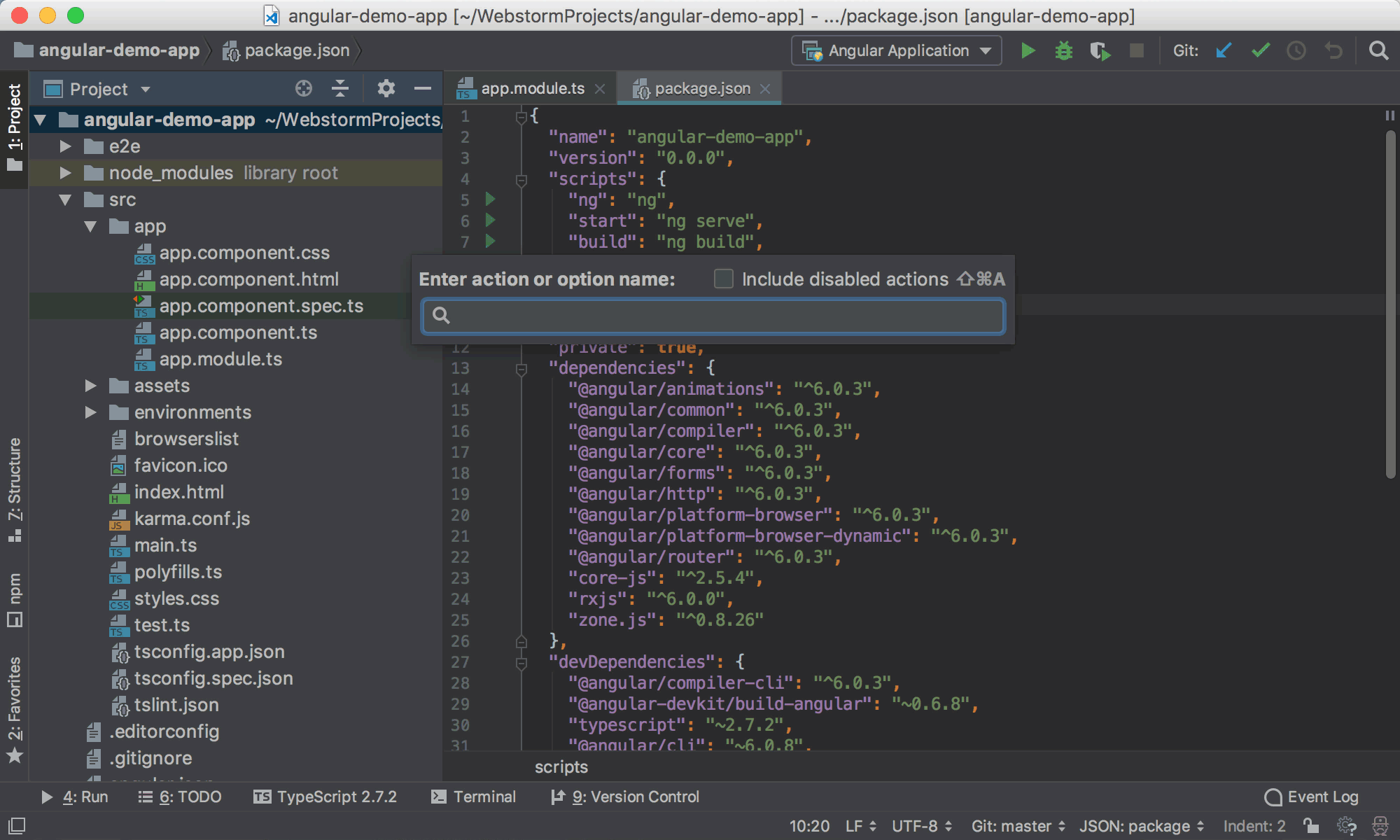
Task: Expand the assets folder
Action: tap(91, 385)
